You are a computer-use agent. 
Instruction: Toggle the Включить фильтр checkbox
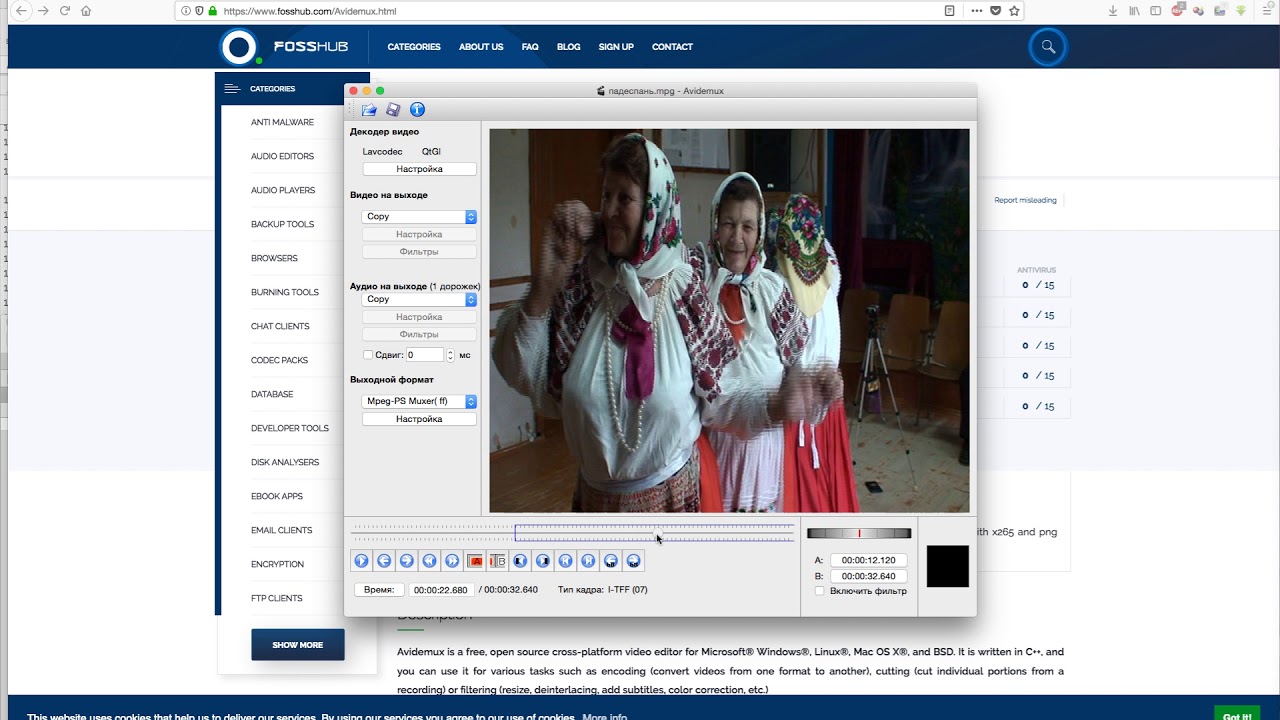point(820,591)
